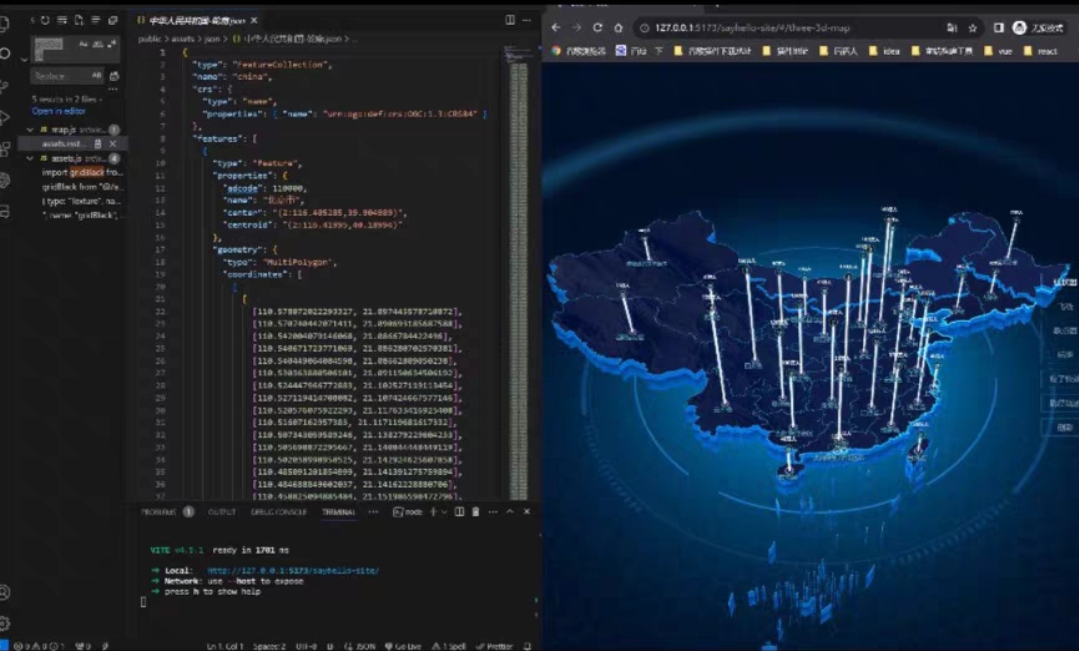The image size is (1079, 651).
Task: Click the Open in editor link
Action: click(x=58, y=111)
